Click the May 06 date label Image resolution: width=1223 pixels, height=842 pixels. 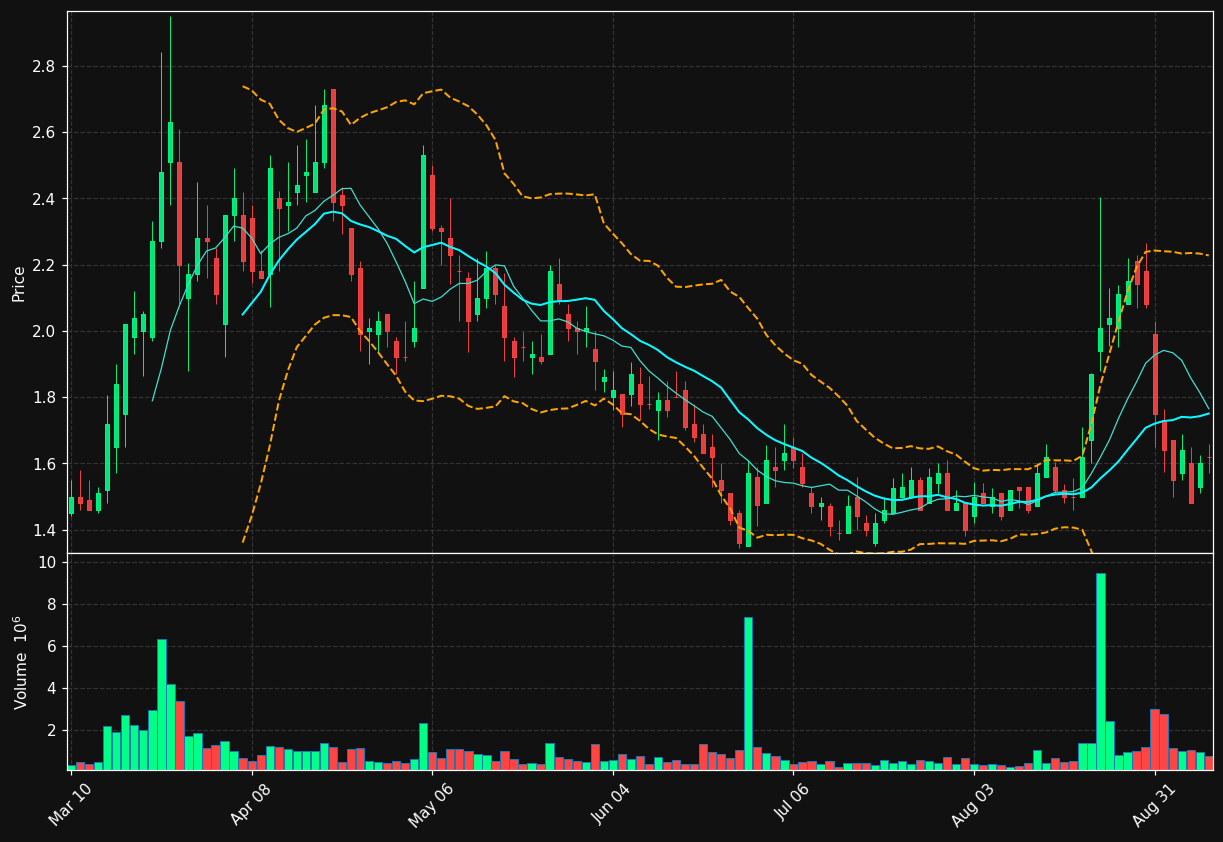click(x=430, y=805)
